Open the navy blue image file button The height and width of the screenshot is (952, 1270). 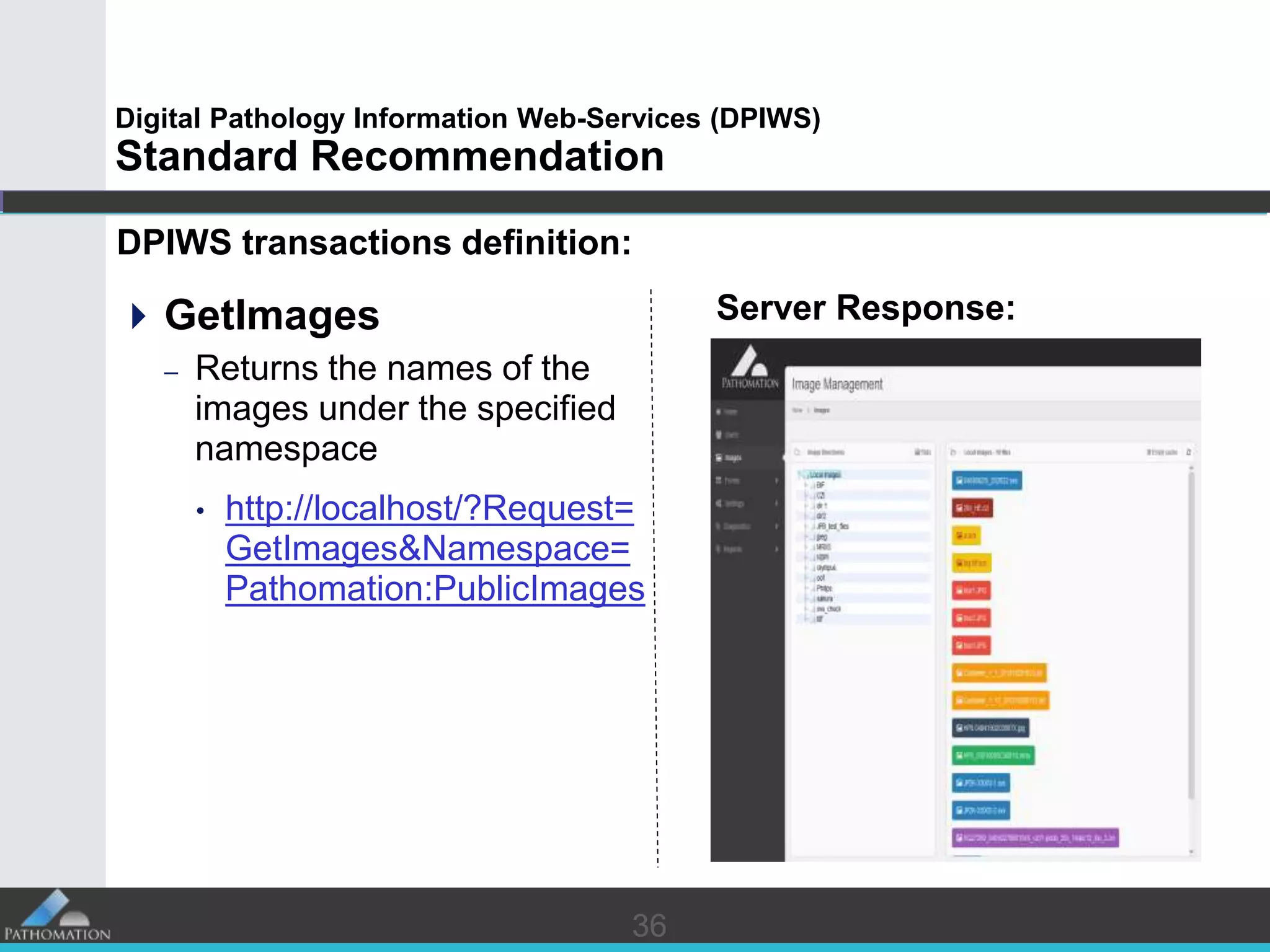(990, 728)
